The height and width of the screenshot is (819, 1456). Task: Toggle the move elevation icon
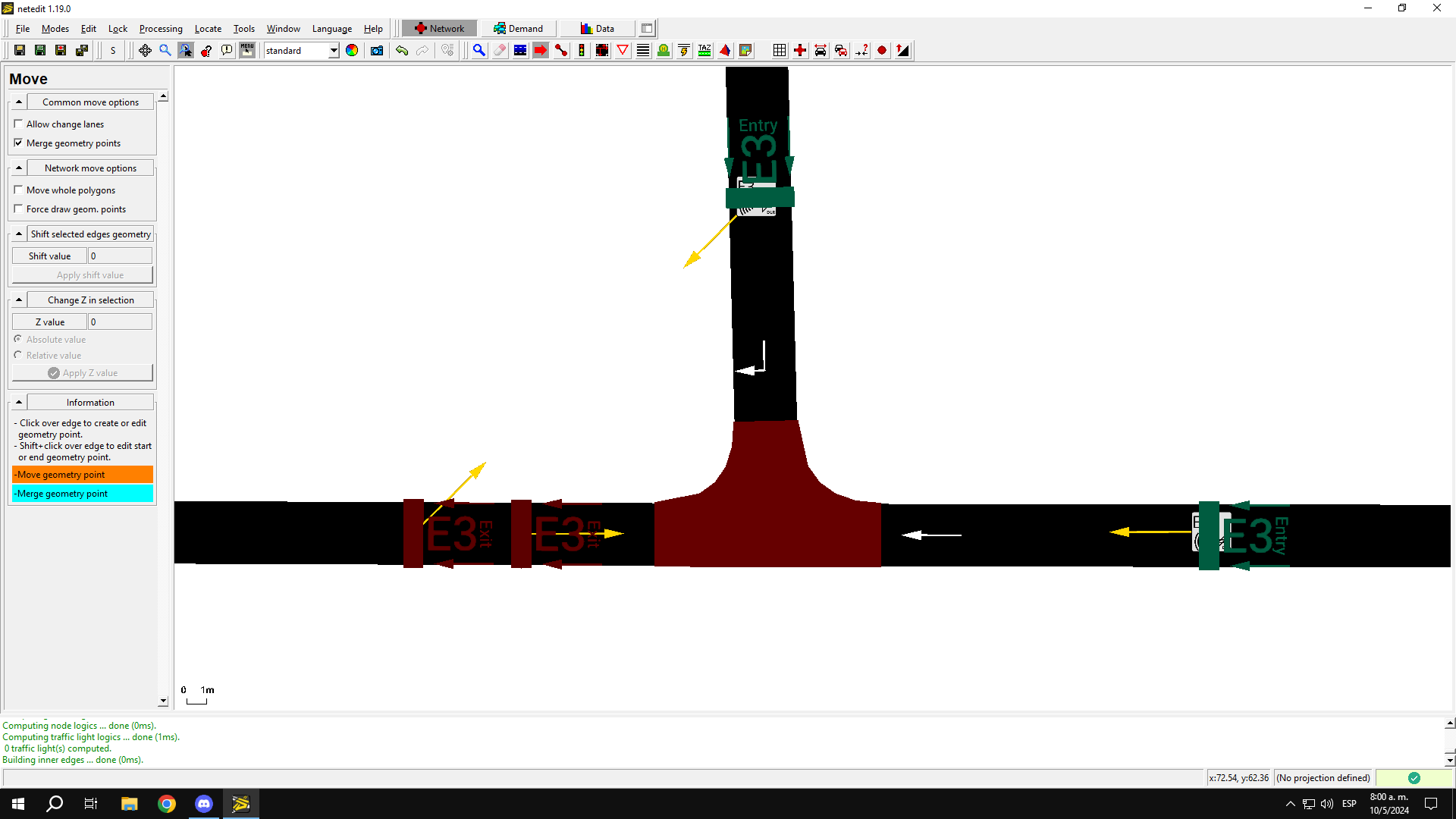[902, 50]
